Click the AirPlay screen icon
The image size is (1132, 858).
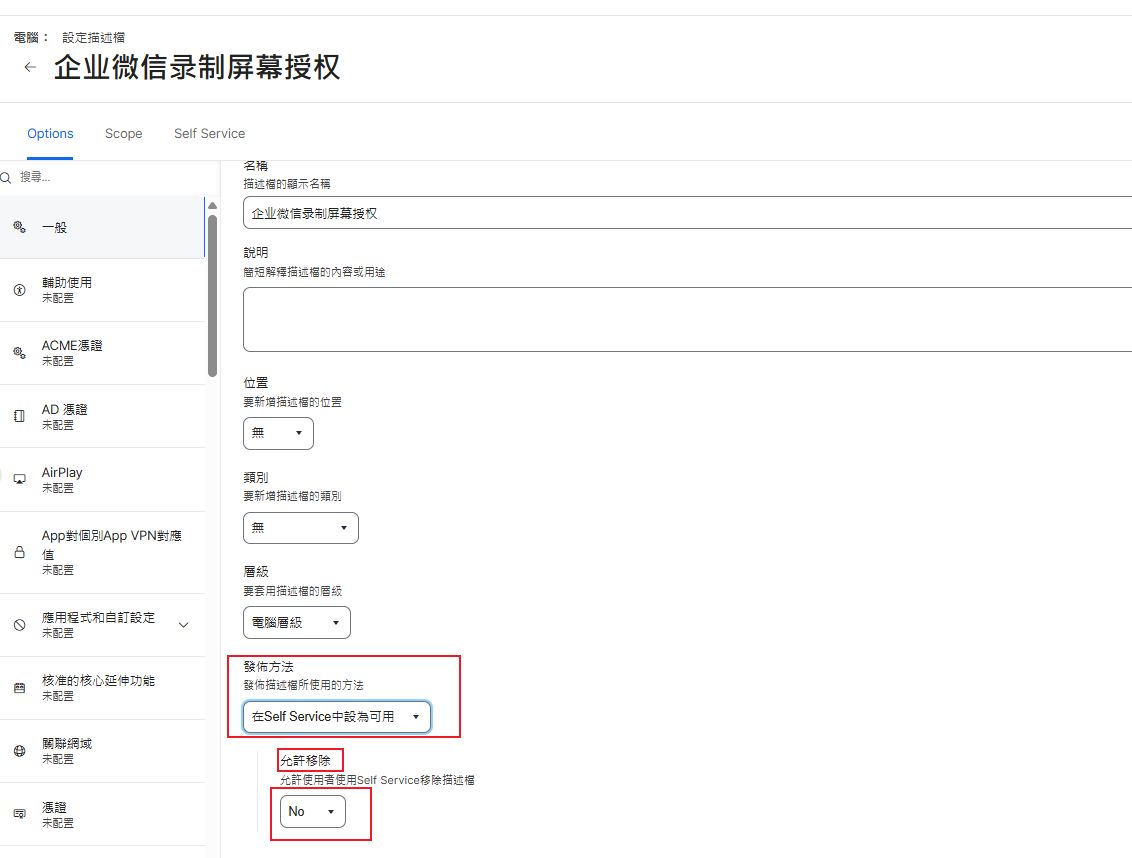point(19,480)
